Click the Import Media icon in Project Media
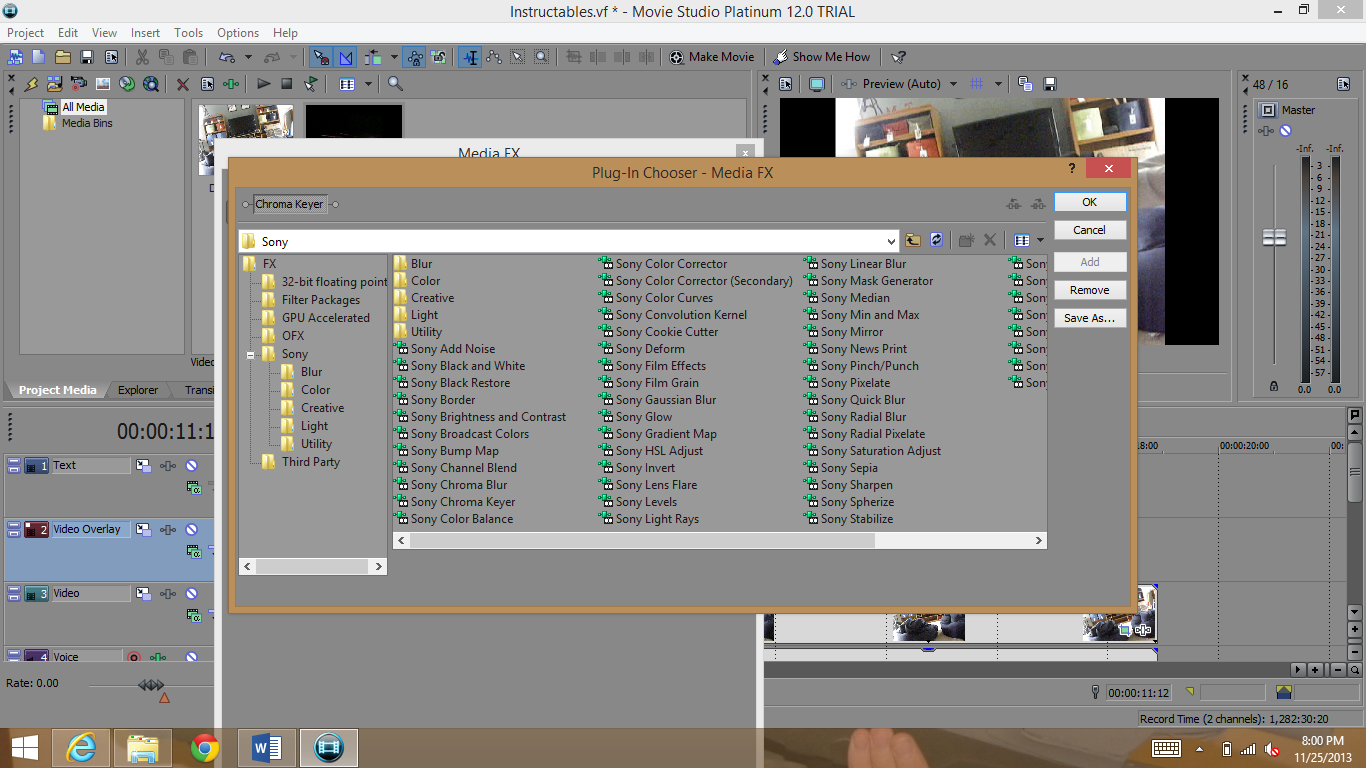This screenshot has height=768, width=1366. pyautogui.click(x=54, y=84)
